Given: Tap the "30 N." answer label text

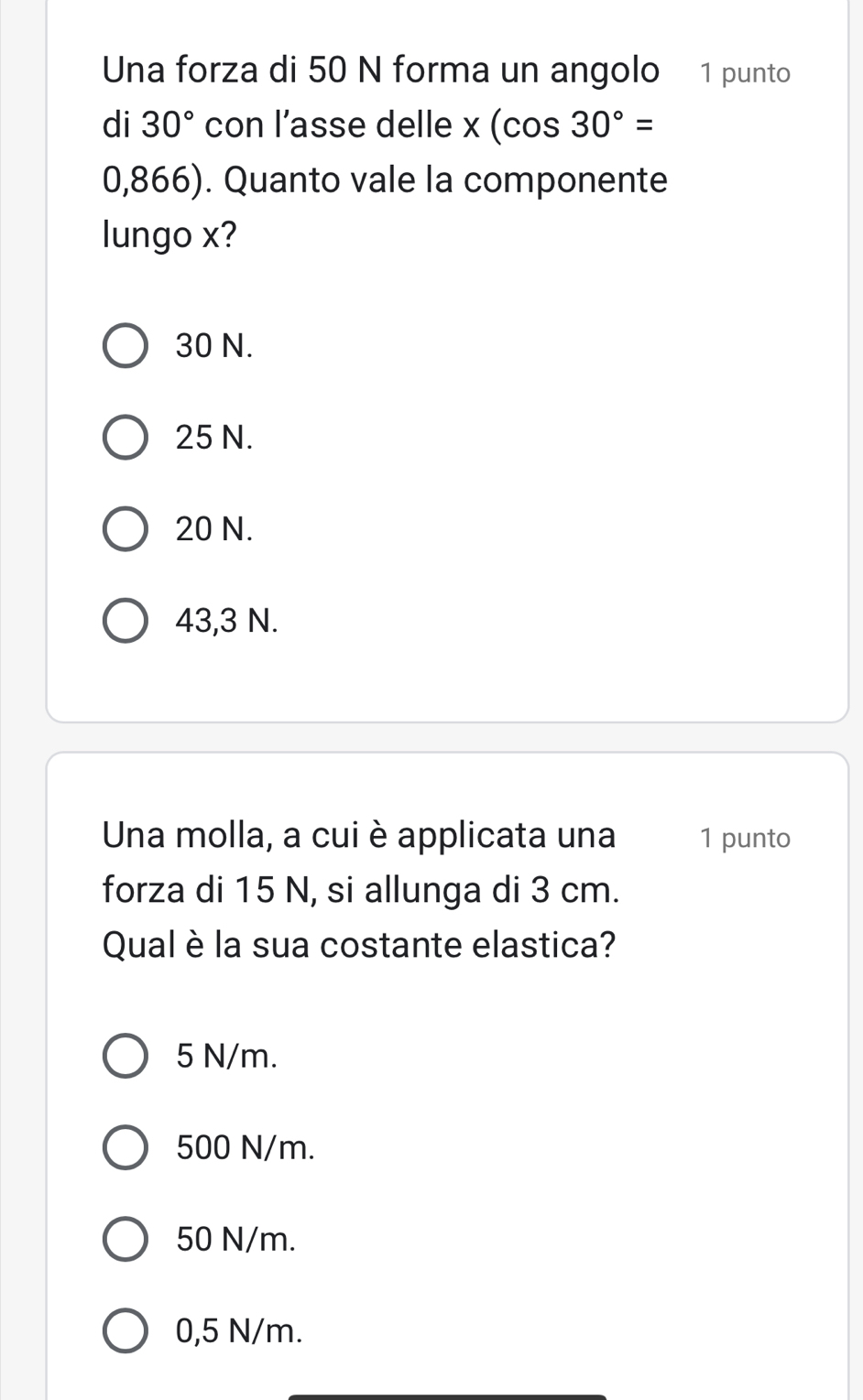Looking at the screenshot, I should pyautogui.click(x=213, y=345).
